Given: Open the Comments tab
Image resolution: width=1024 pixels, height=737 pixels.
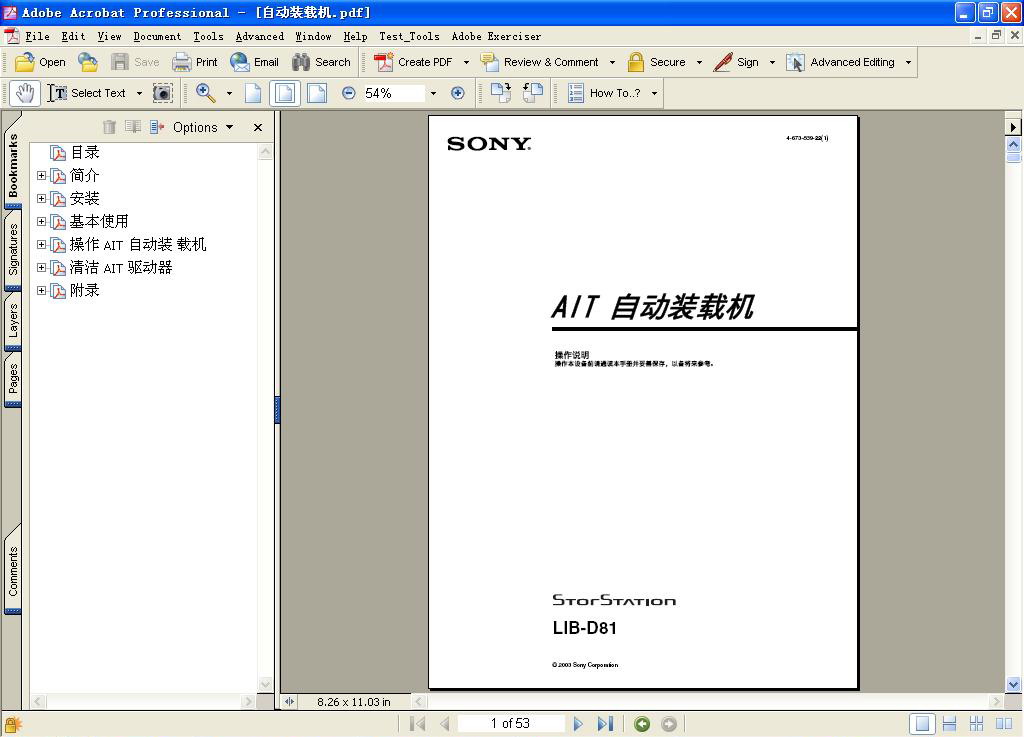Looking at the screenshot, I should click(x=13, y=570).
